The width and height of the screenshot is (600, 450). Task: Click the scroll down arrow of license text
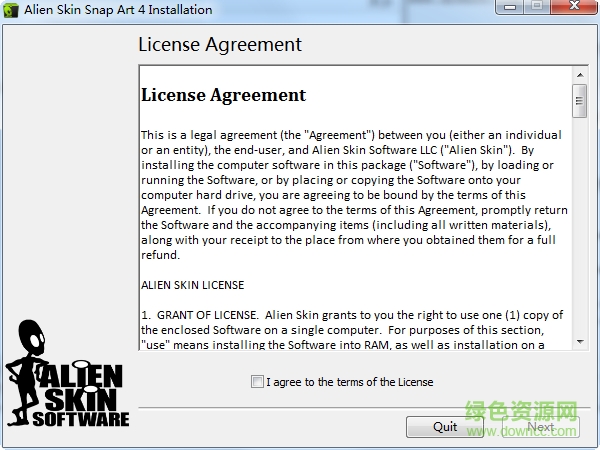[580, 341]
